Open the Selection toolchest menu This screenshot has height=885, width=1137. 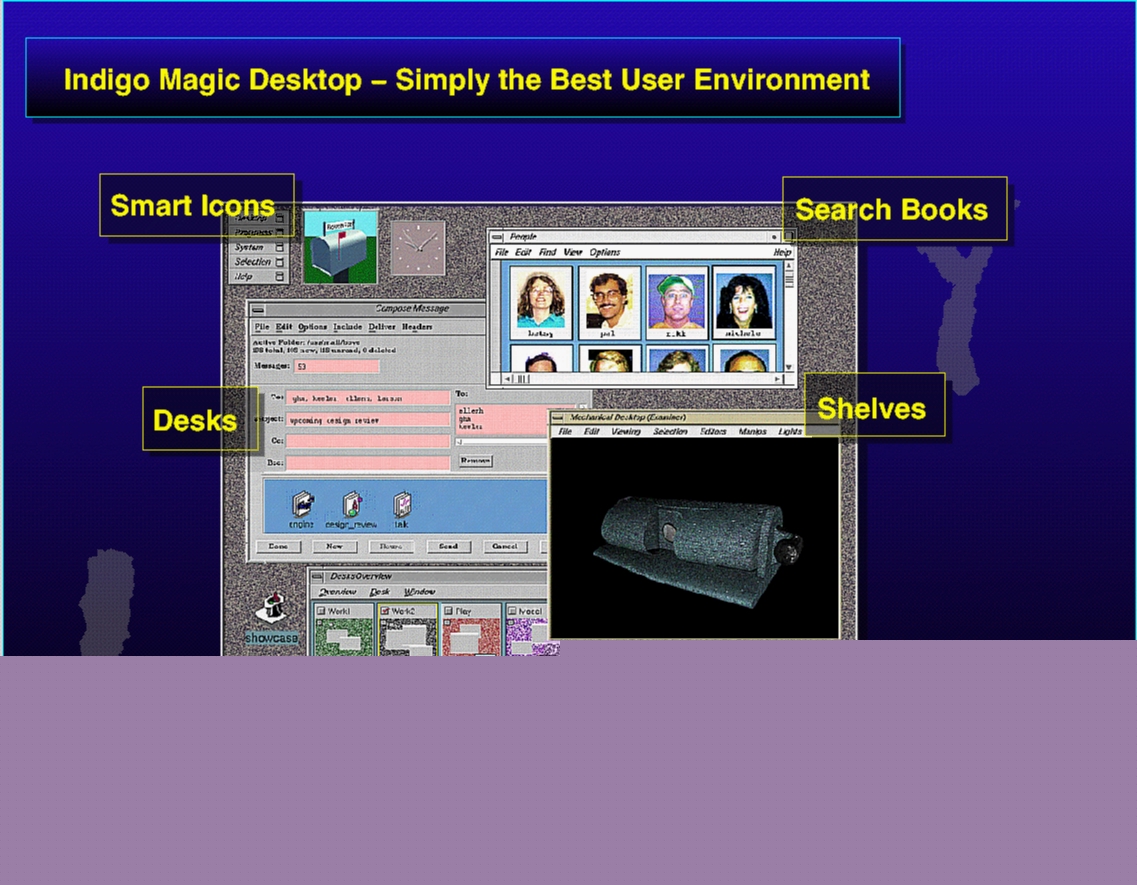(x=259, y=262)
